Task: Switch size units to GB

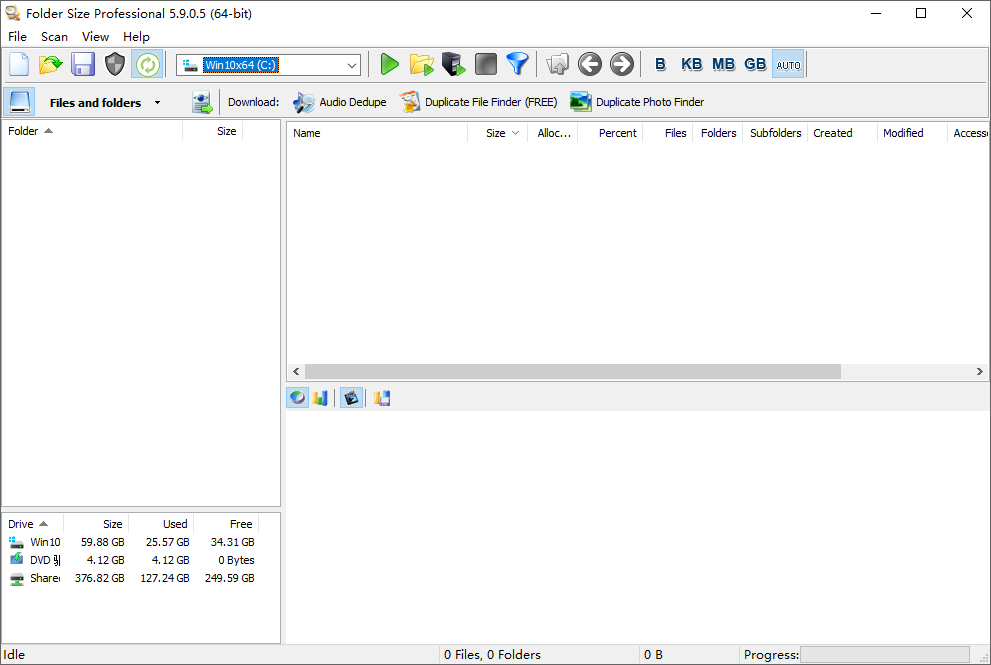Action: click(755, 64)
